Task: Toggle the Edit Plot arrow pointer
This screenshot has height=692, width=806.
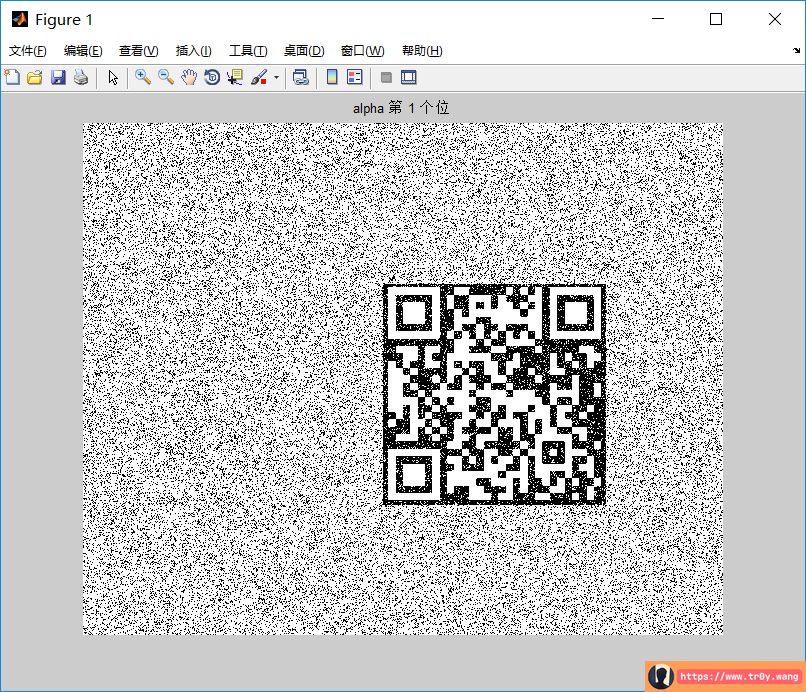Action: point(112,77)
